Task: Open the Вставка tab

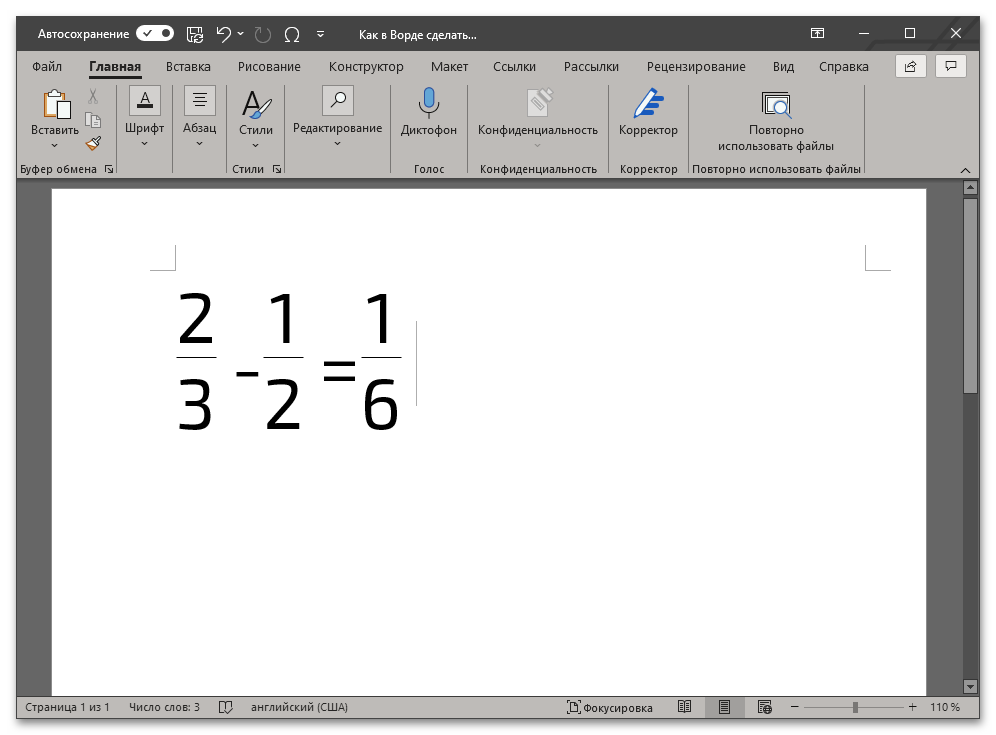Action: click(188, 67)
